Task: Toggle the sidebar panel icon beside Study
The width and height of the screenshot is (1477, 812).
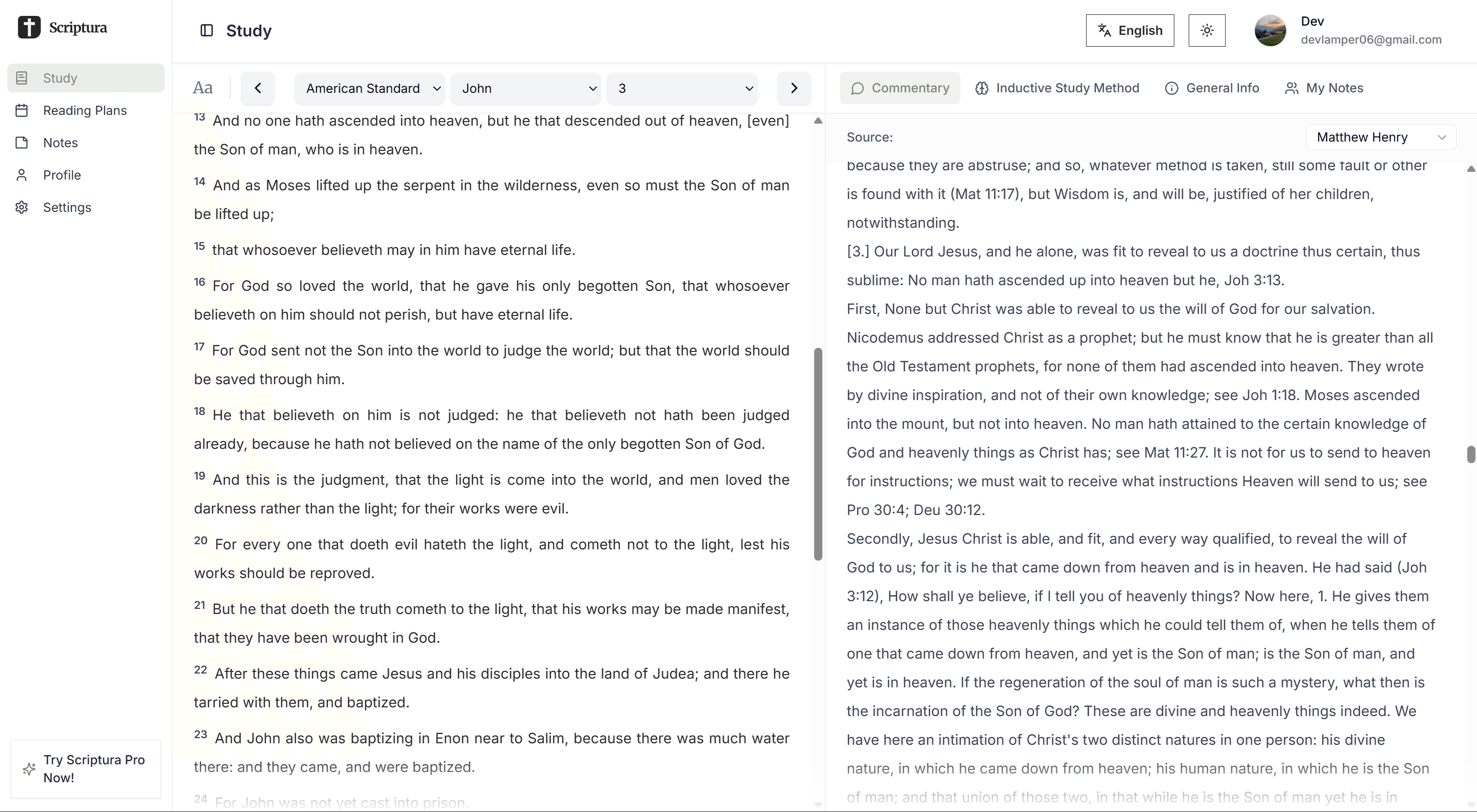Action: [206, 30]
